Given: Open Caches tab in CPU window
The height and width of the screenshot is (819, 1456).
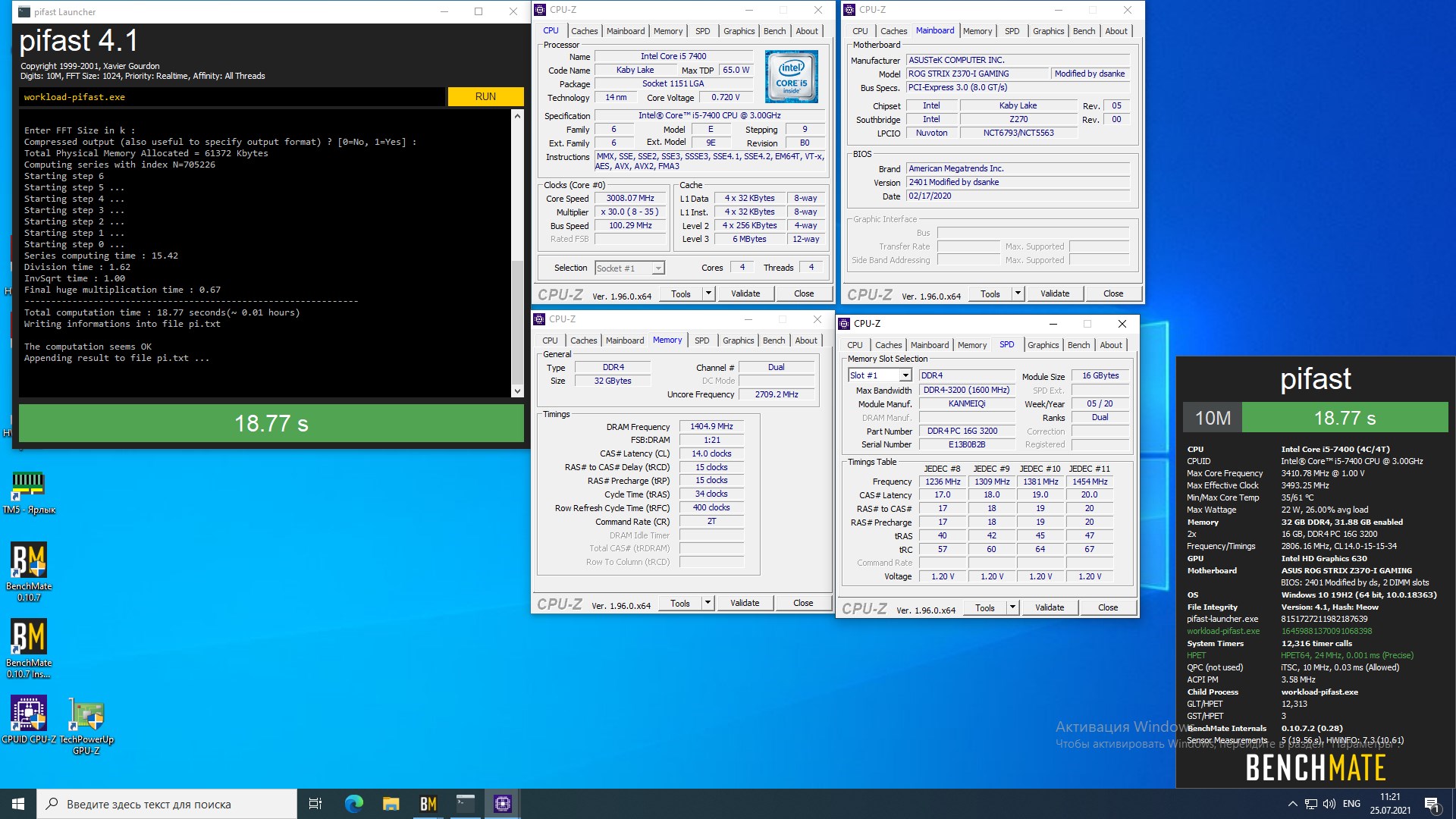Looking at the screenshot, I should click(584, 31).
